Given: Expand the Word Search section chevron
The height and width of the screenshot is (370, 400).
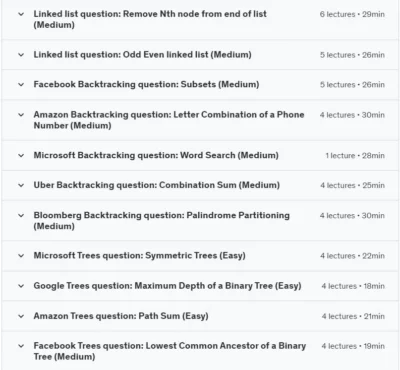Looking at the screenshot, I should tap(21, 155).
